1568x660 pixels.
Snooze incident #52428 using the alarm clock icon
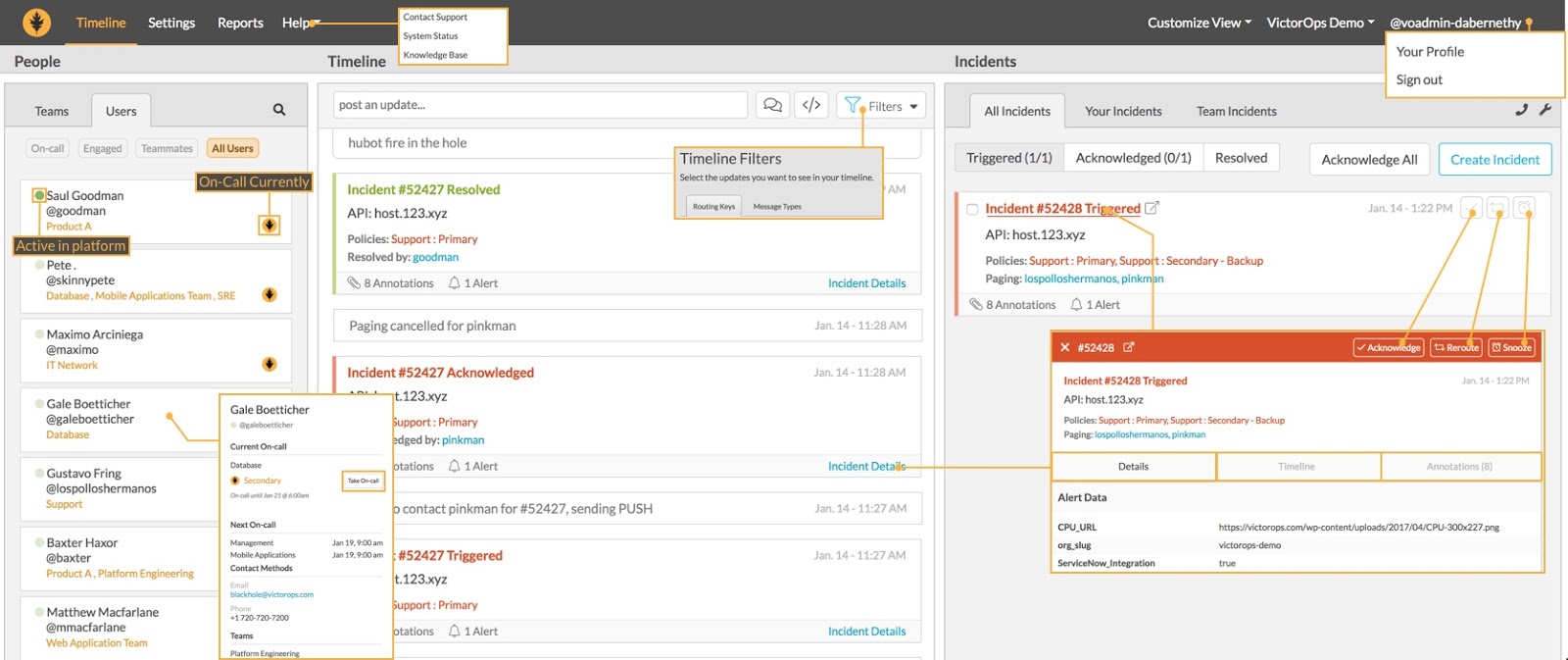tap(1524, 208)
